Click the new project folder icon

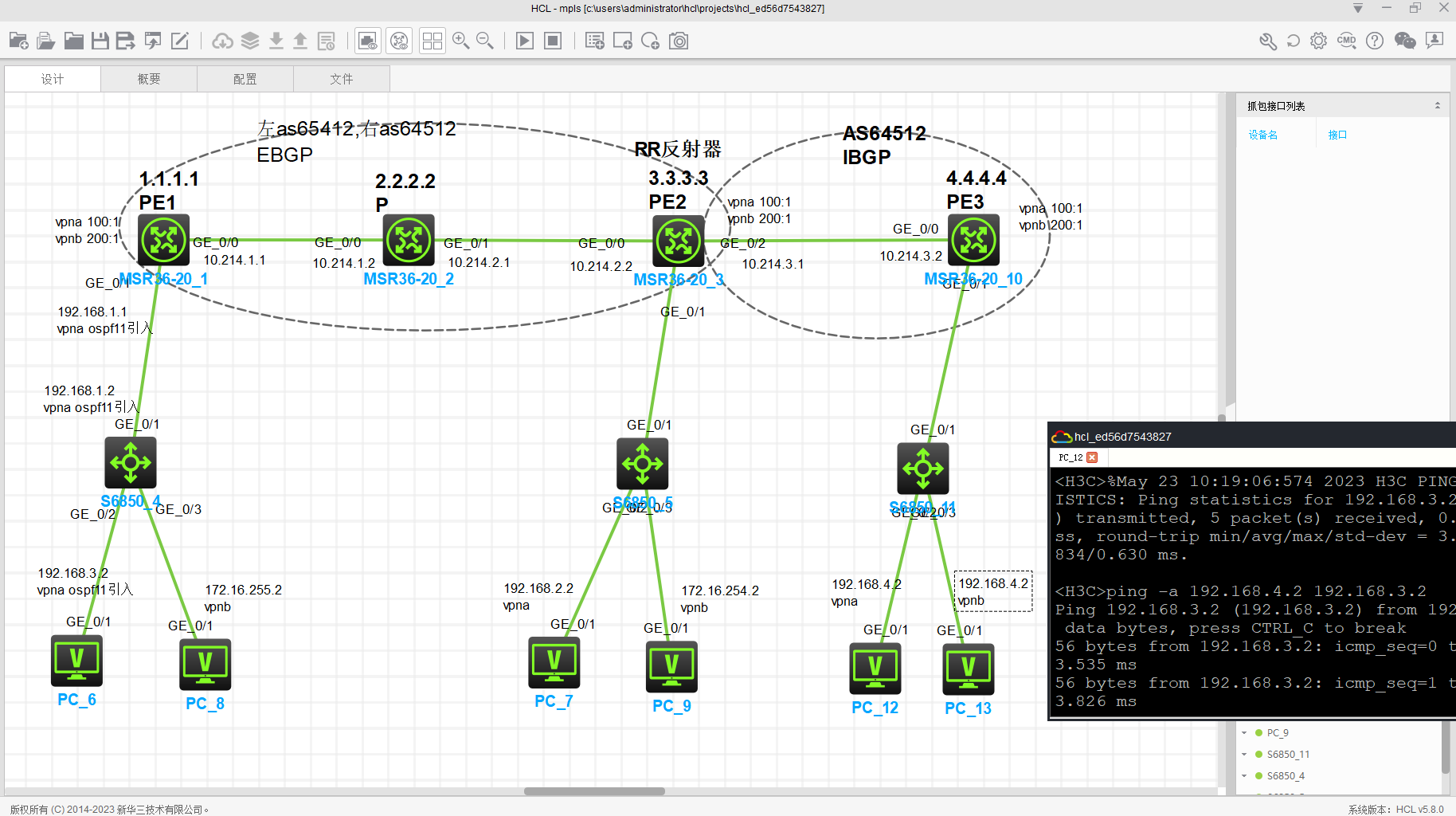tap(18, 41)
